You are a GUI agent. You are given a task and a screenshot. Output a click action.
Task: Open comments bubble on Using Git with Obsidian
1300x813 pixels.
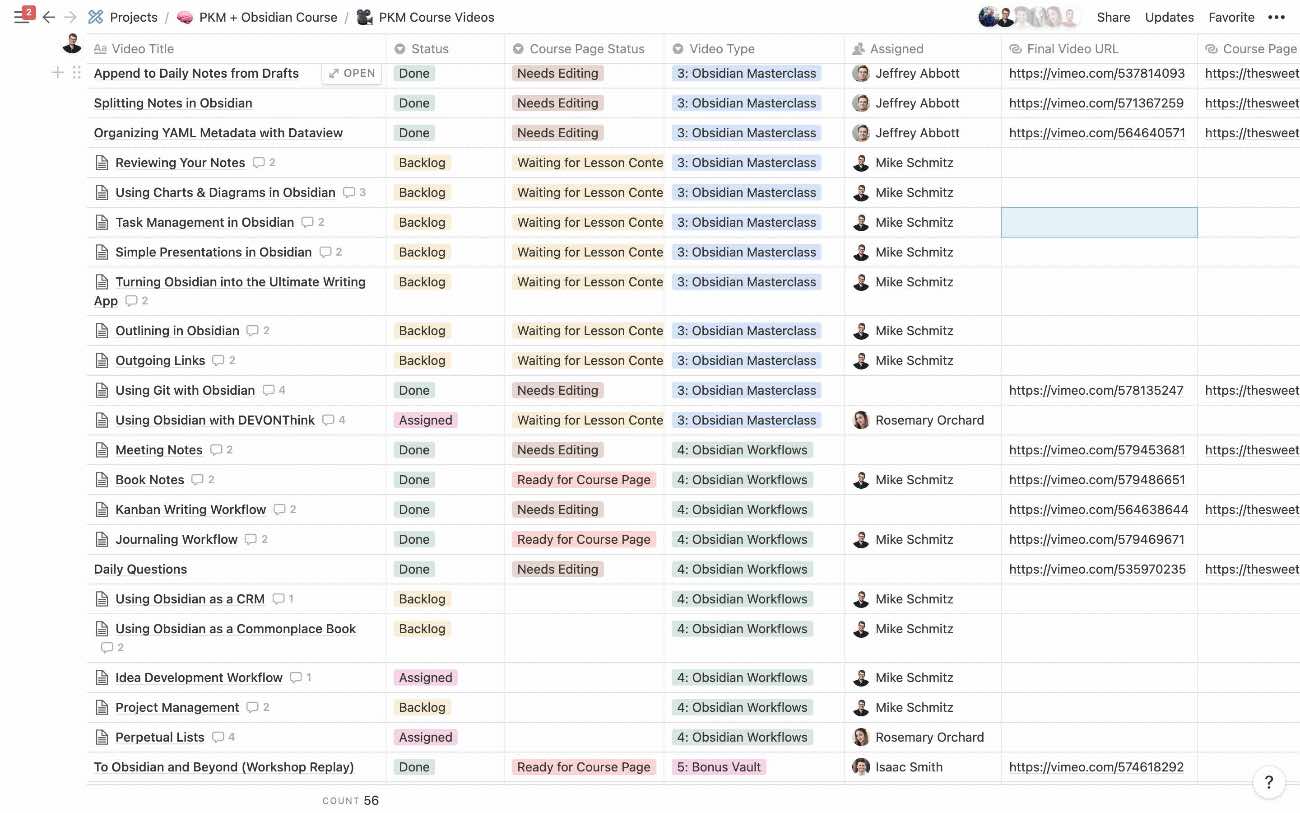click(274, 391)
